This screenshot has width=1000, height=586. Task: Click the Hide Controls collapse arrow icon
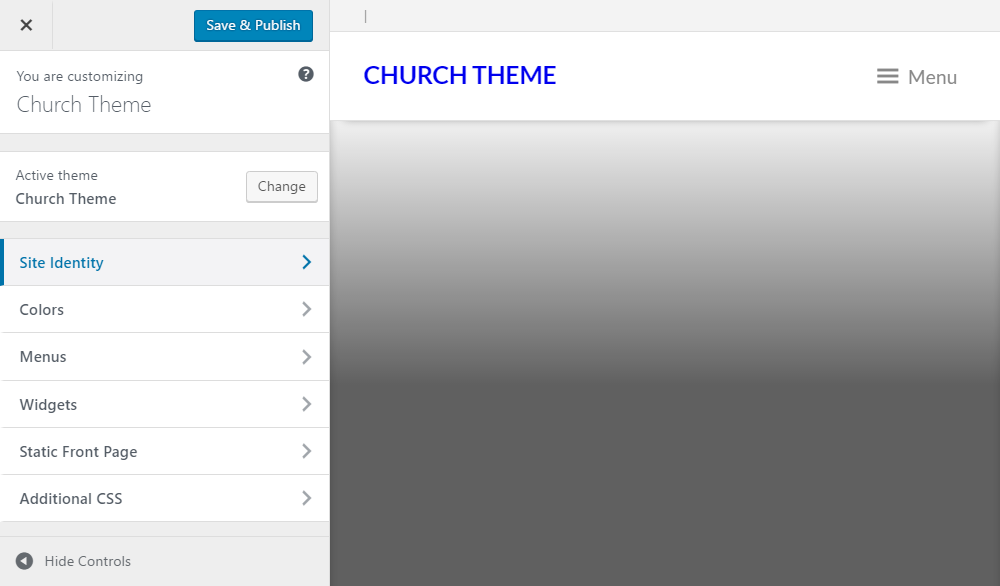[24, 561]
